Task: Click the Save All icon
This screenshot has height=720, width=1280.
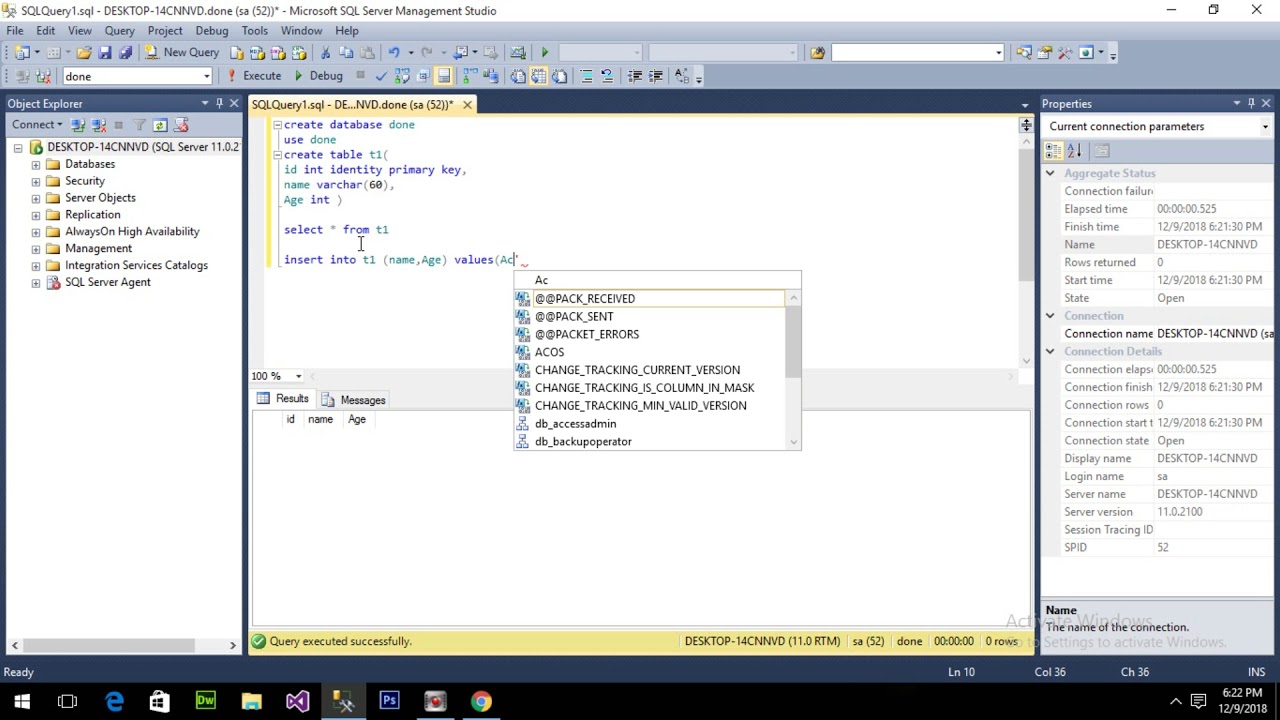Action: click(x=125, y=52)
